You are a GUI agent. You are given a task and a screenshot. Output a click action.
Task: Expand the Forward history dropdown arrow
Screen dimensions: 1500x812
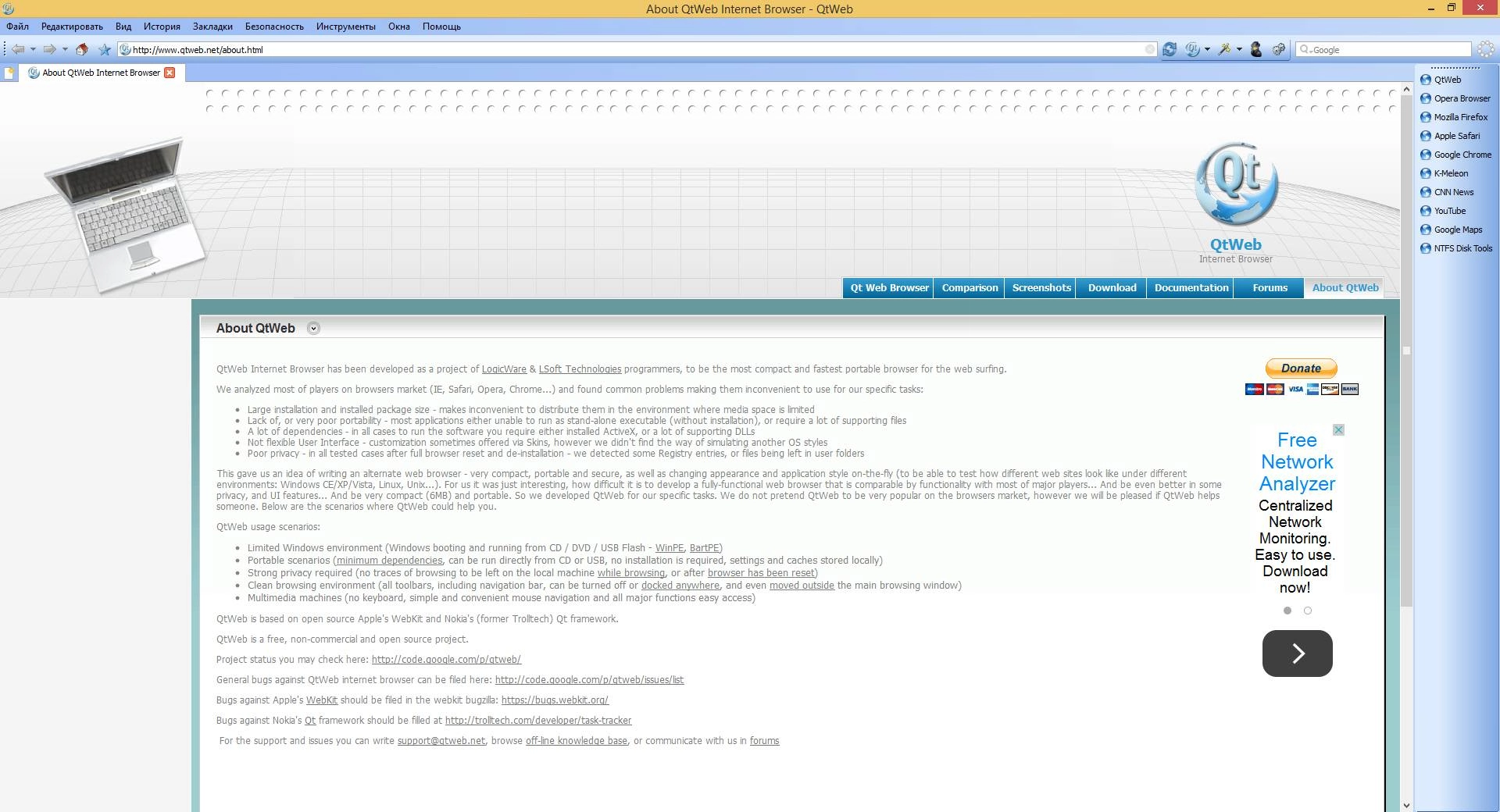coord(65,49)
